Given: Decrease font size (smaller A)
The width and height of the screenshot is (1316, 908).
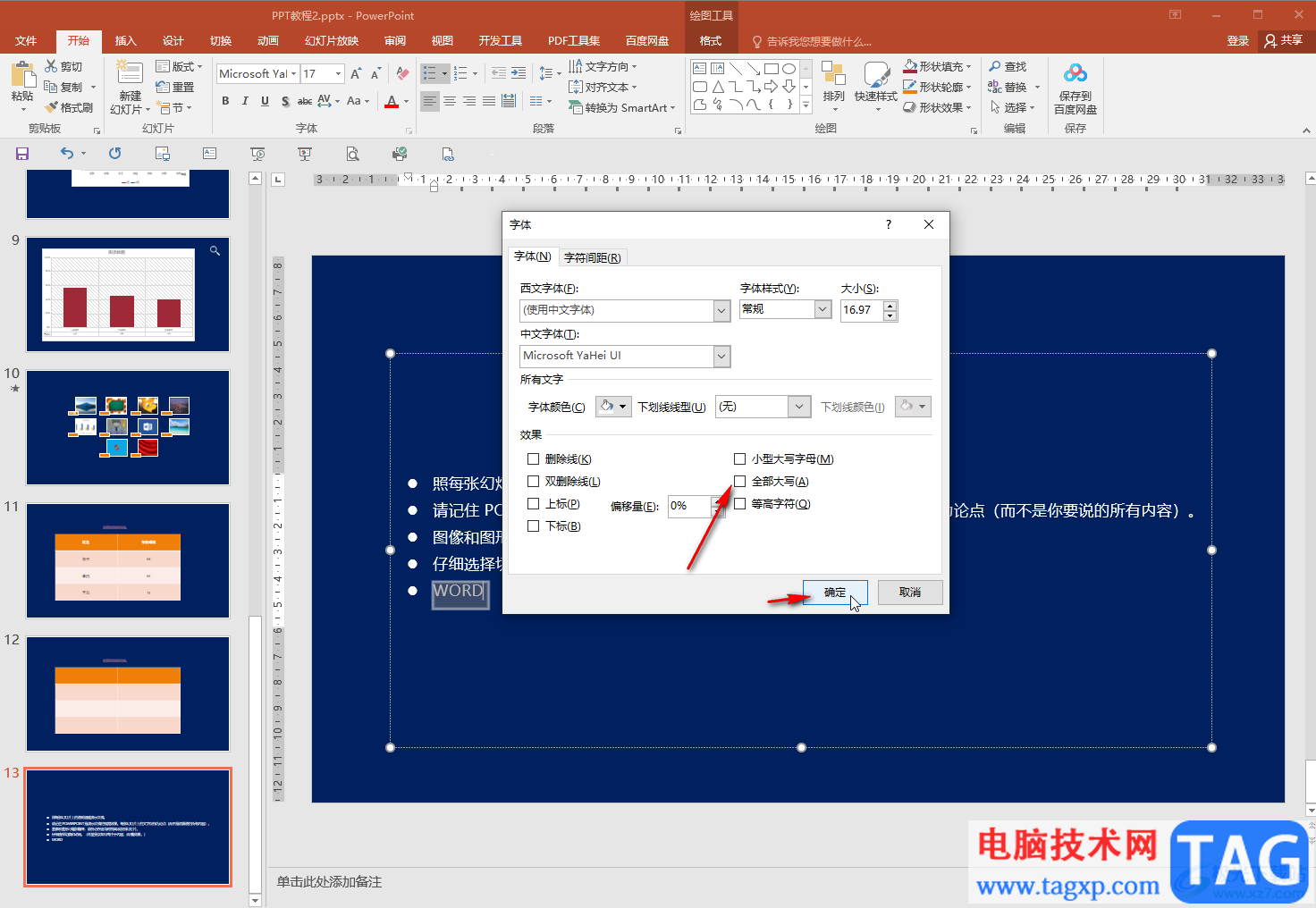Looking at the screenshot, I should [x=375, y=73].
